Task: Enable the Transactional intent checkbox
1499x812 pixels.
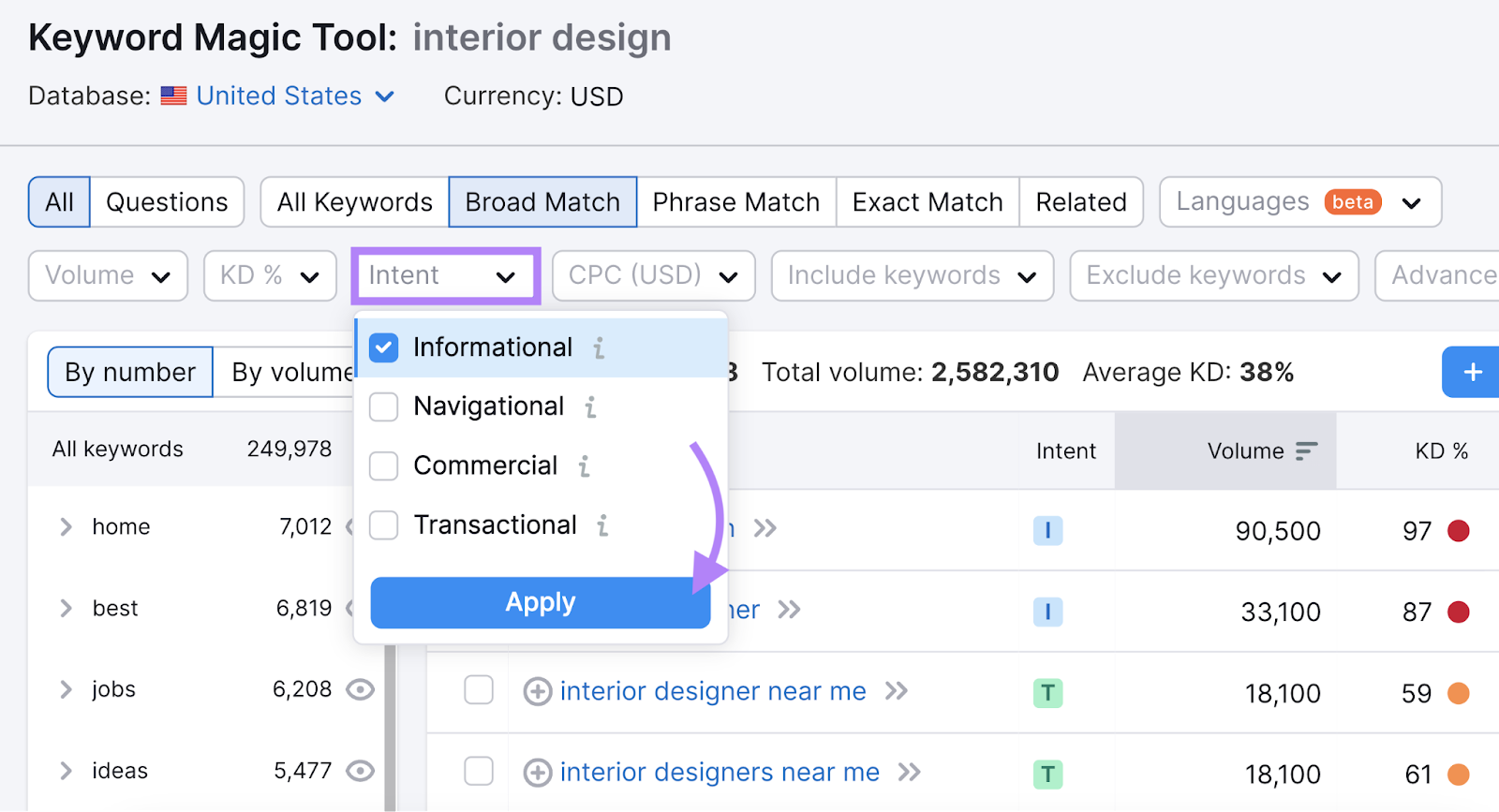Action: pyautogui.click(x=383, y=525)
